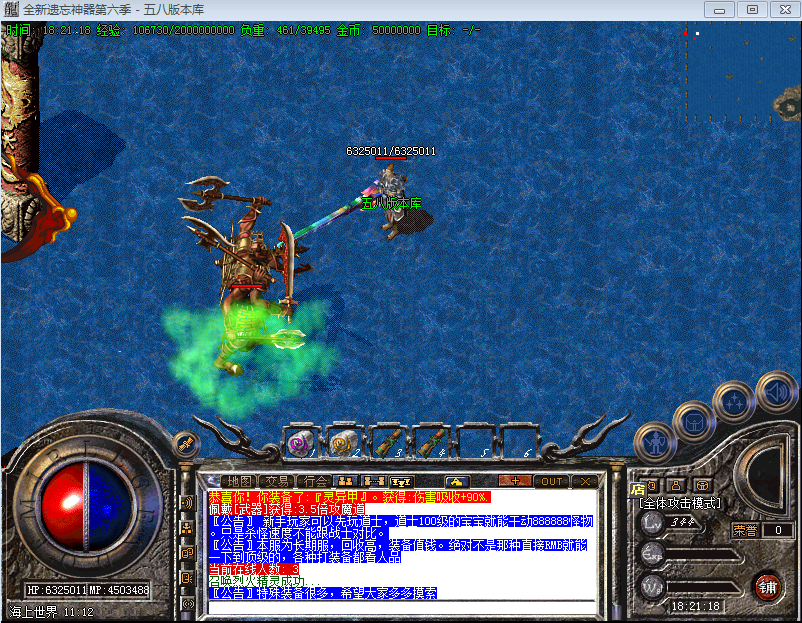This screenshot has height=623, width=802.
Task: Click the minimap in the top-right corner
Action: (x=743, y=72)
